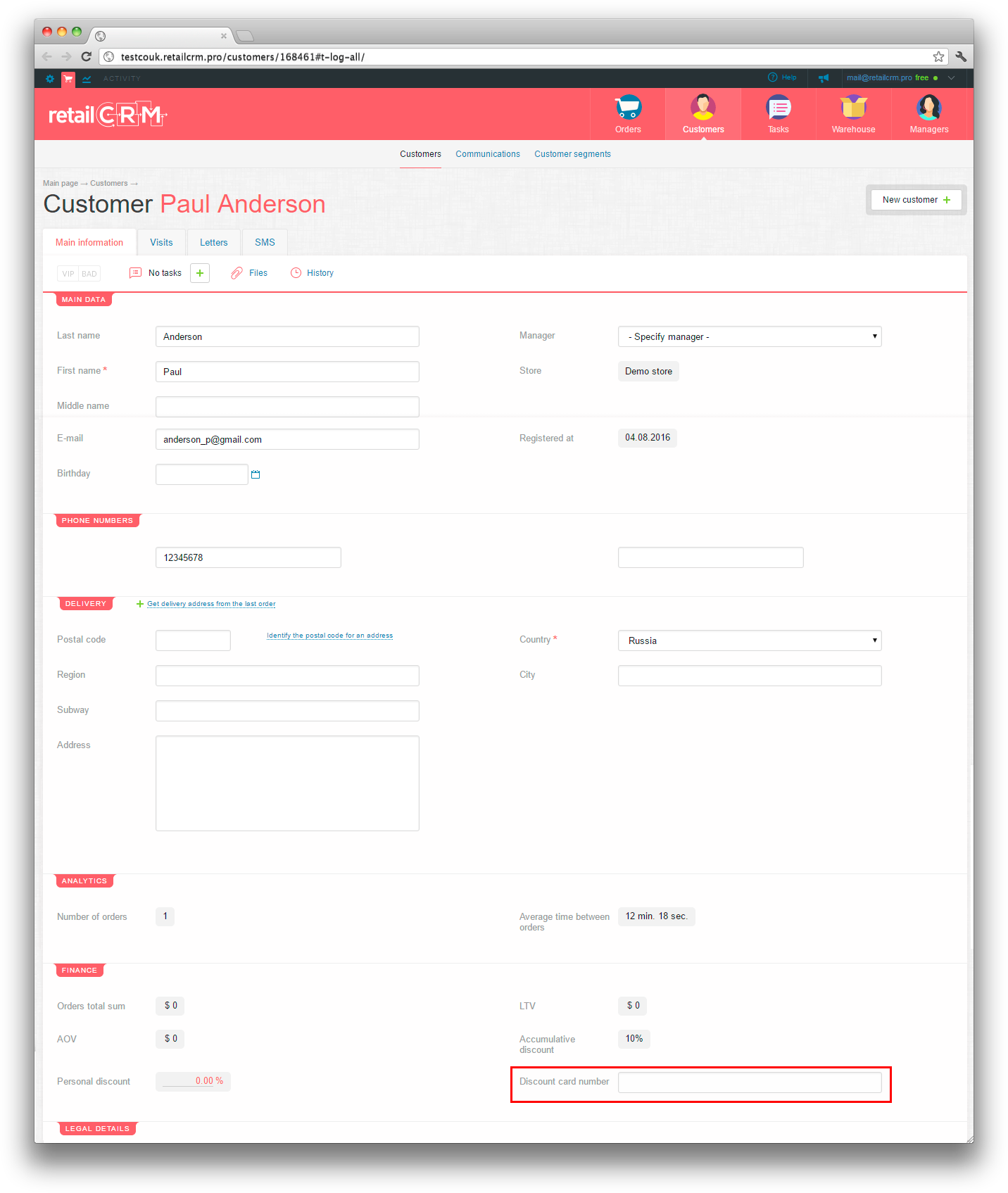Click the ACTIVITY label in top bar

(x=122, y=79)
